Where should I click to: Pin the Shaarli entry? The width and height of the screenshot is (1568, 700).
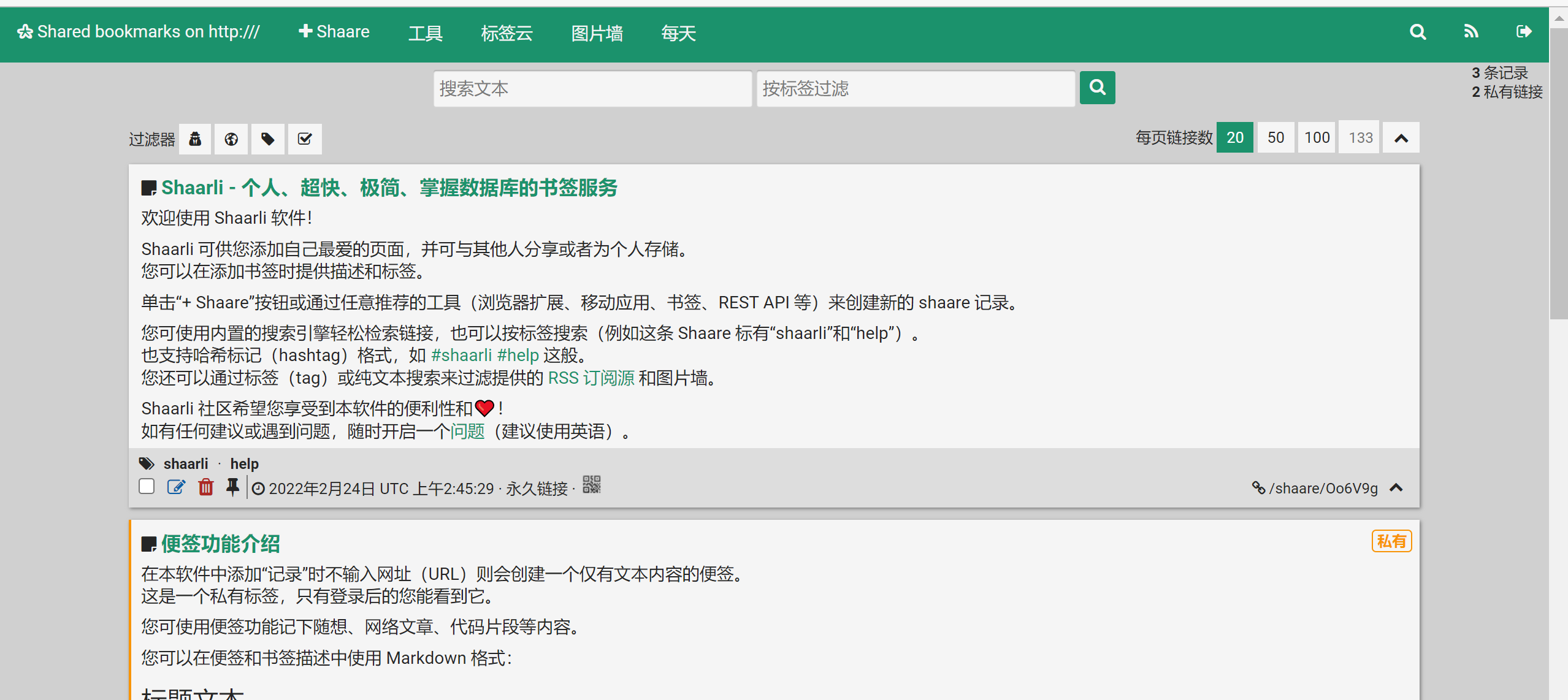(232, 487)
